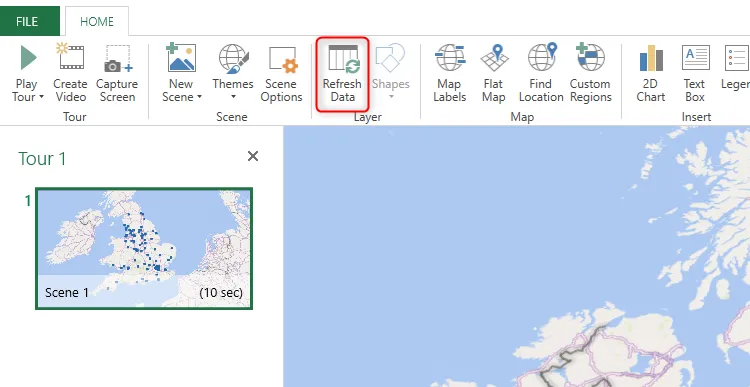The image size is (750, 387).
Task: Click Refresh Data in Layer group
Action: coord(342,74)
